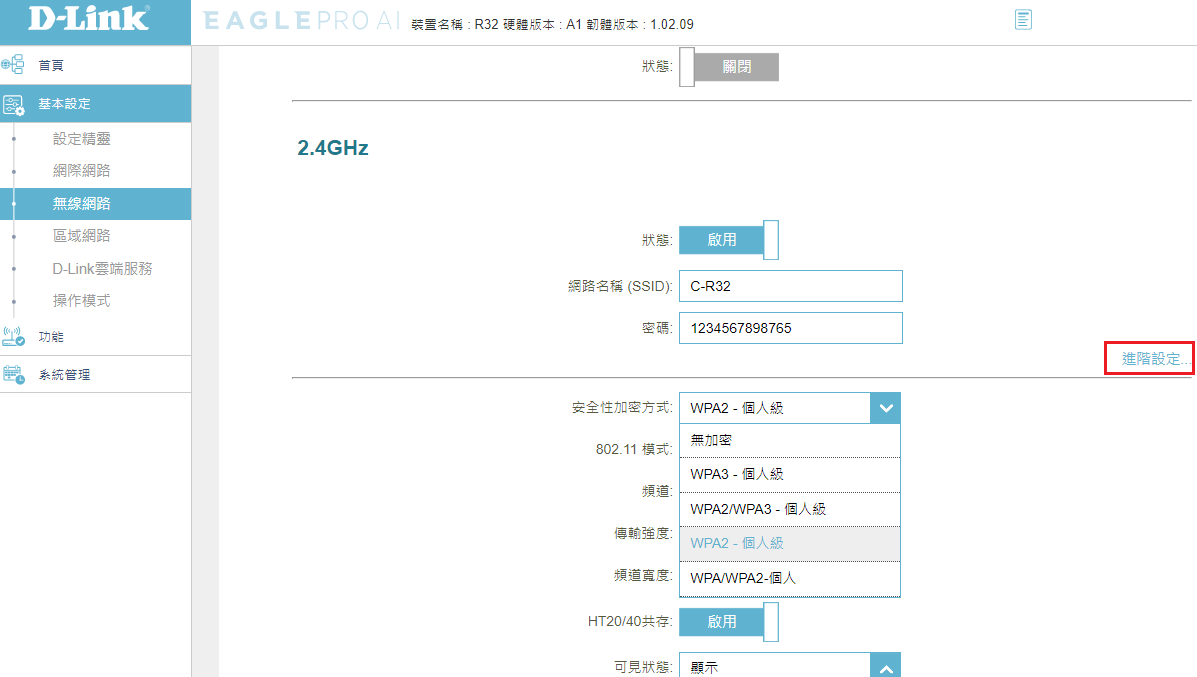Open the document icon in header

pyautogui.click(x=1023, y=20)
